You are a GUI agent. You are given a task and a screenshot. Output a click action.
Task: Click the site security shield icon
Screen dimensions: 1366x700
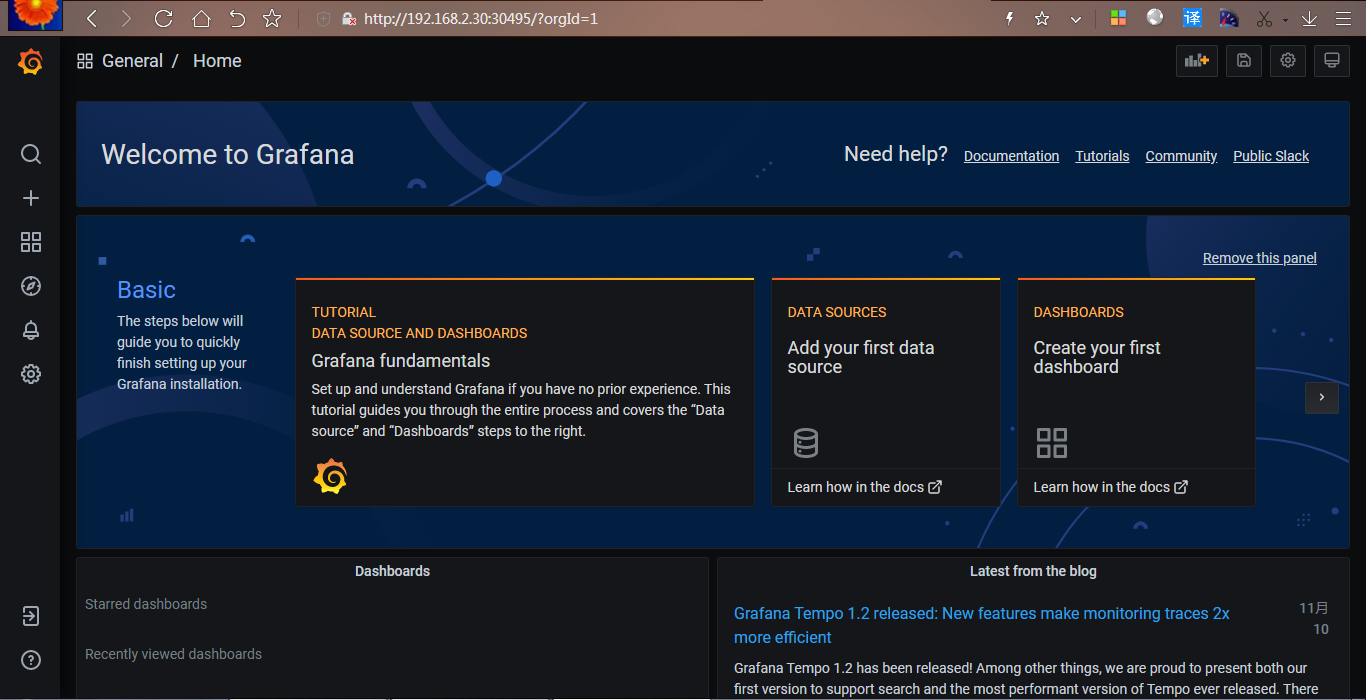coord(323,18)
